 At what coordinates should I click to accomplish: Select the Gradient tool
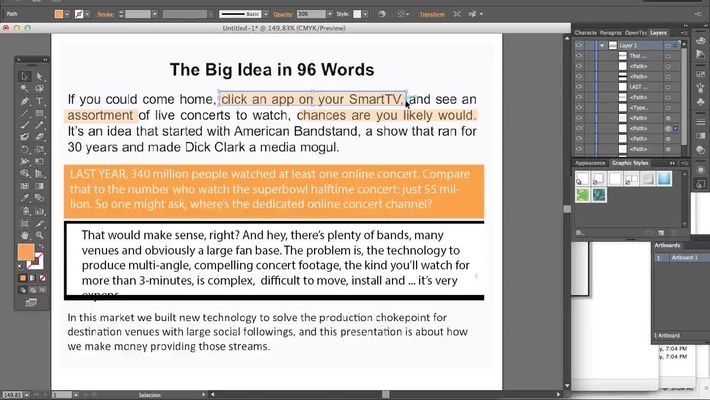pyautogui.click(x=39, y=186)
